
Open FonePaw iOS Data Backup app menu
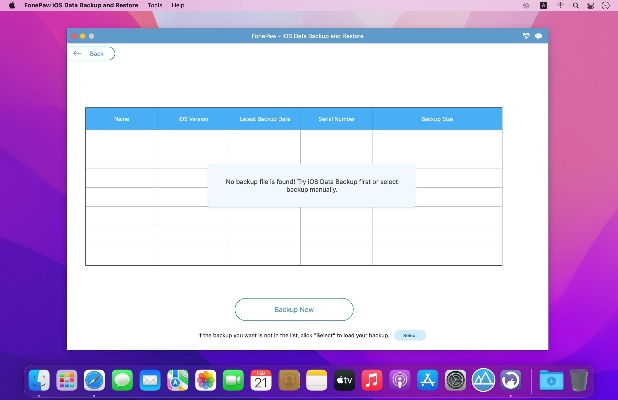click(x=81, y=5)
